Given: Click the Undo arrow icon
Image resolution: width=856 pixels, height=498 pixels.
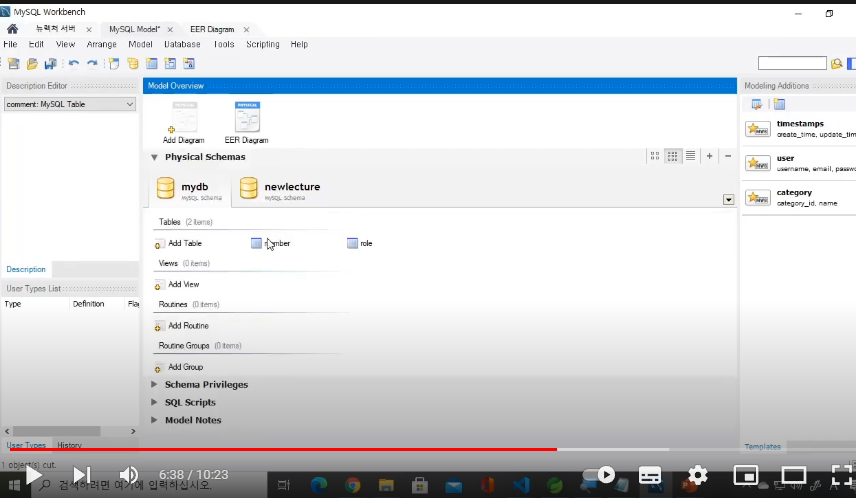Looking at the screenshot, I should pos(74,64).
